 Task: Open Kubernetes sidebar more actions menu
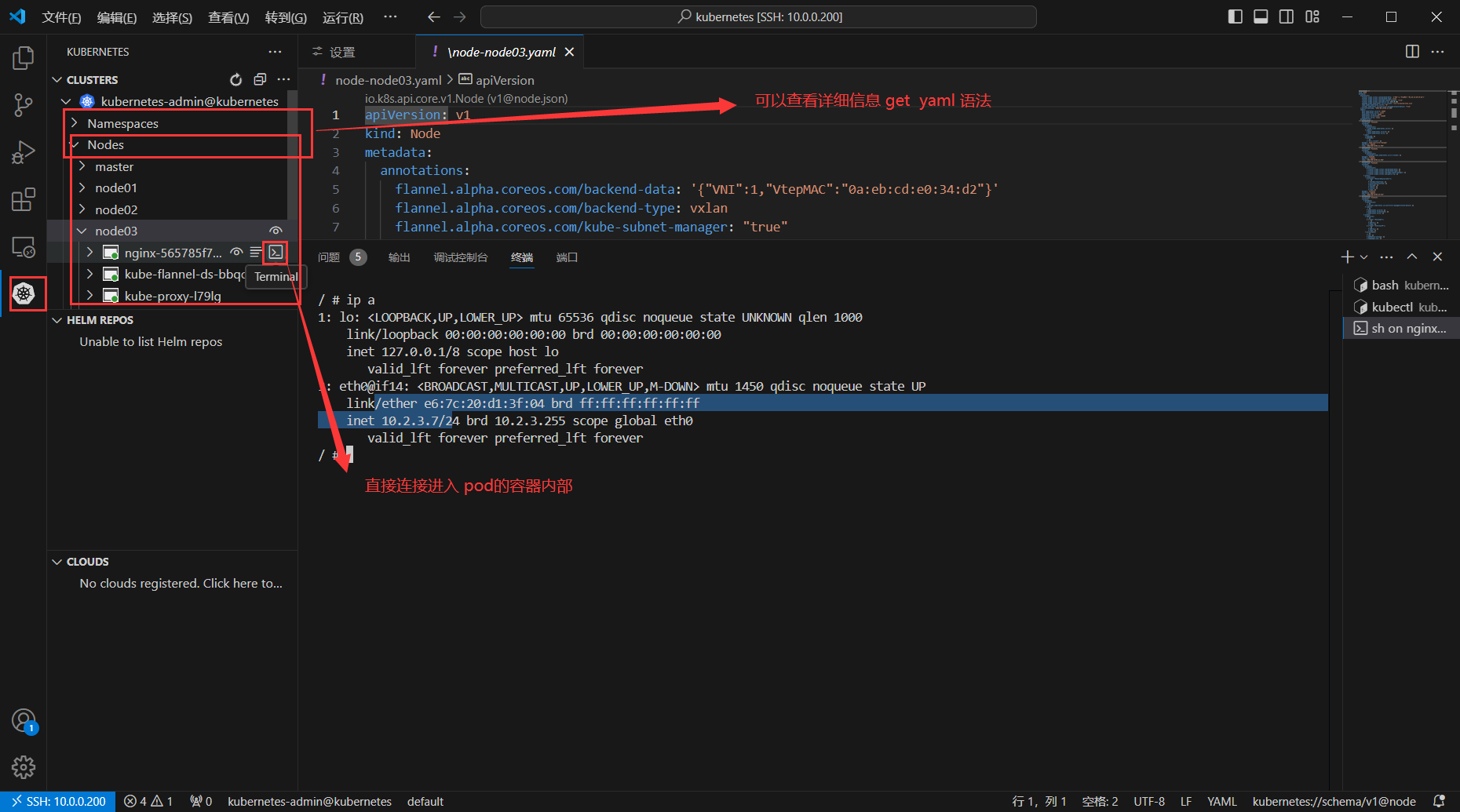[275, 52]
